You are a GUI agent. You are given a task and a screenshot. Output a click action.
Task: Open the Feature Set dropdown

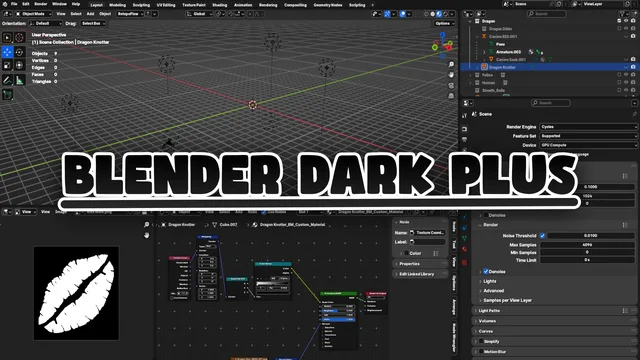tap(588, 136)
